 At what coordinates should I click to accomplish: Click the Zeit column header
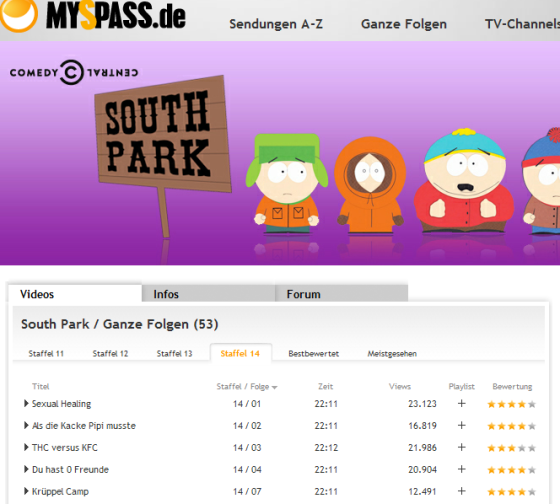coord(325,386)
